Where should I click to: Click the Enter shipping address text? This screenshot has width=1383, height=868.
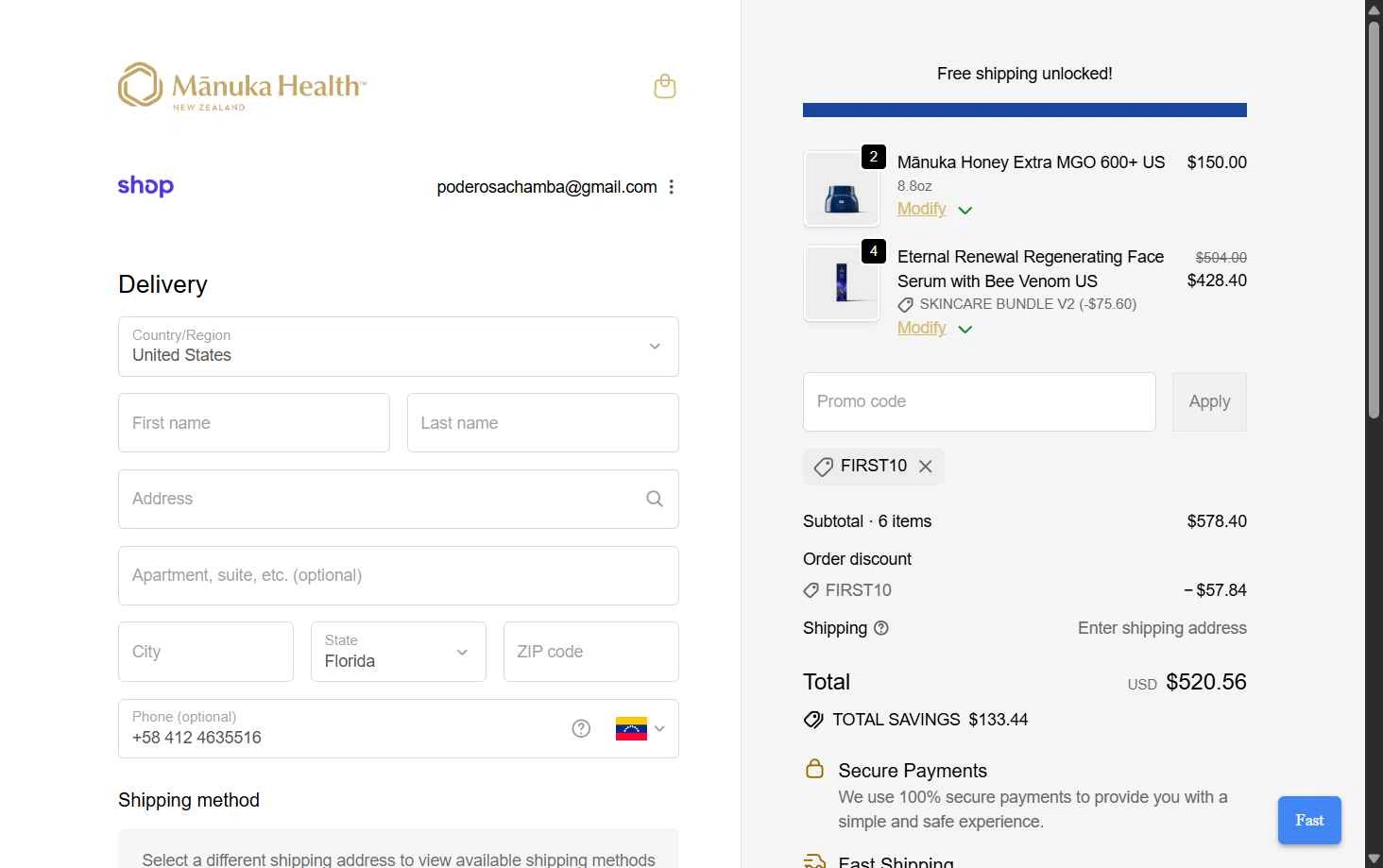point(1162,628)
